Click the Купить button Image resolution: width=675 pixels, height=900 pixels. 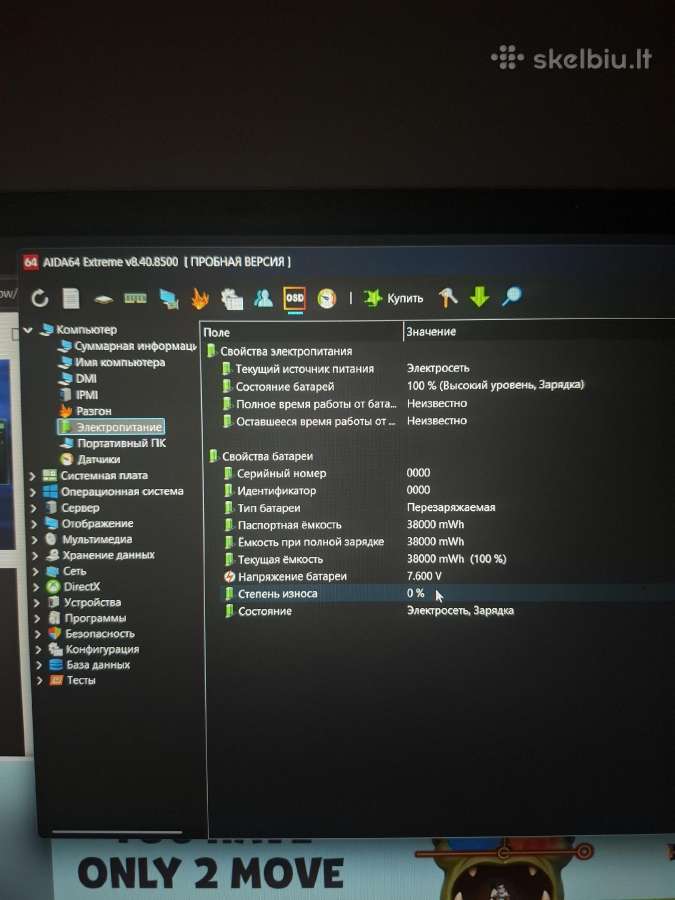[394, 298]
